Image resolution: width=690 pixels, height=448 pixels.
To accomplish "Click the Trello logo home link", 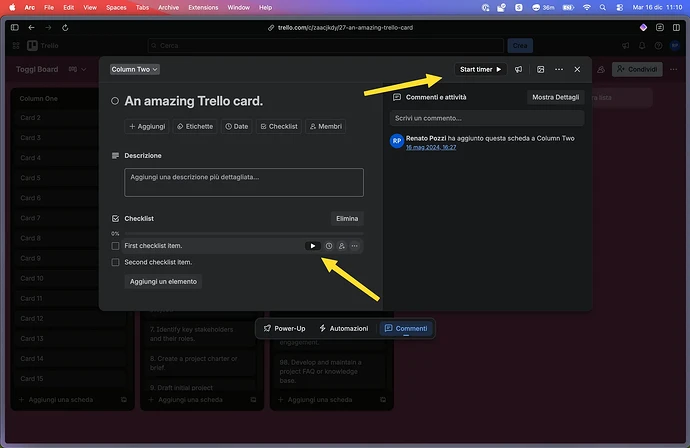I will click(x=43, y=46).
